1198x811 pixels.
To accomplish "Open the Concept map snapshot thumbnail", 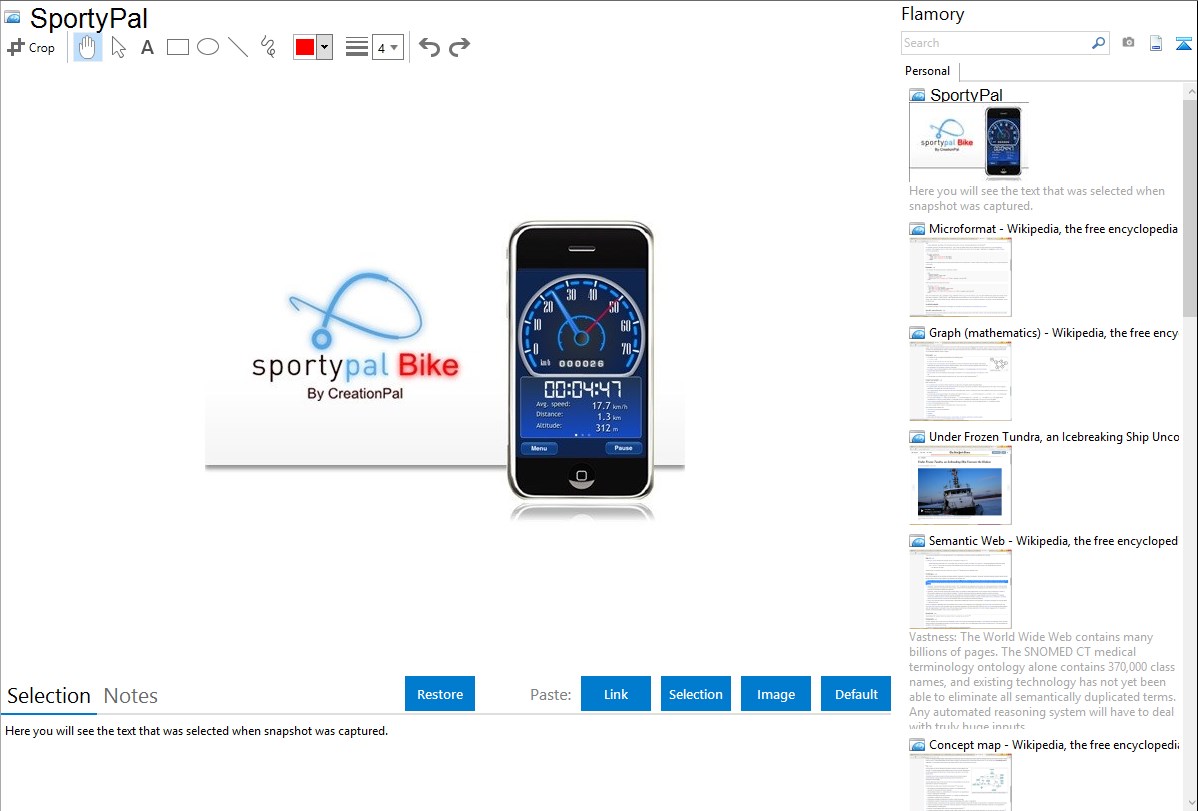I will pos(960,782).
